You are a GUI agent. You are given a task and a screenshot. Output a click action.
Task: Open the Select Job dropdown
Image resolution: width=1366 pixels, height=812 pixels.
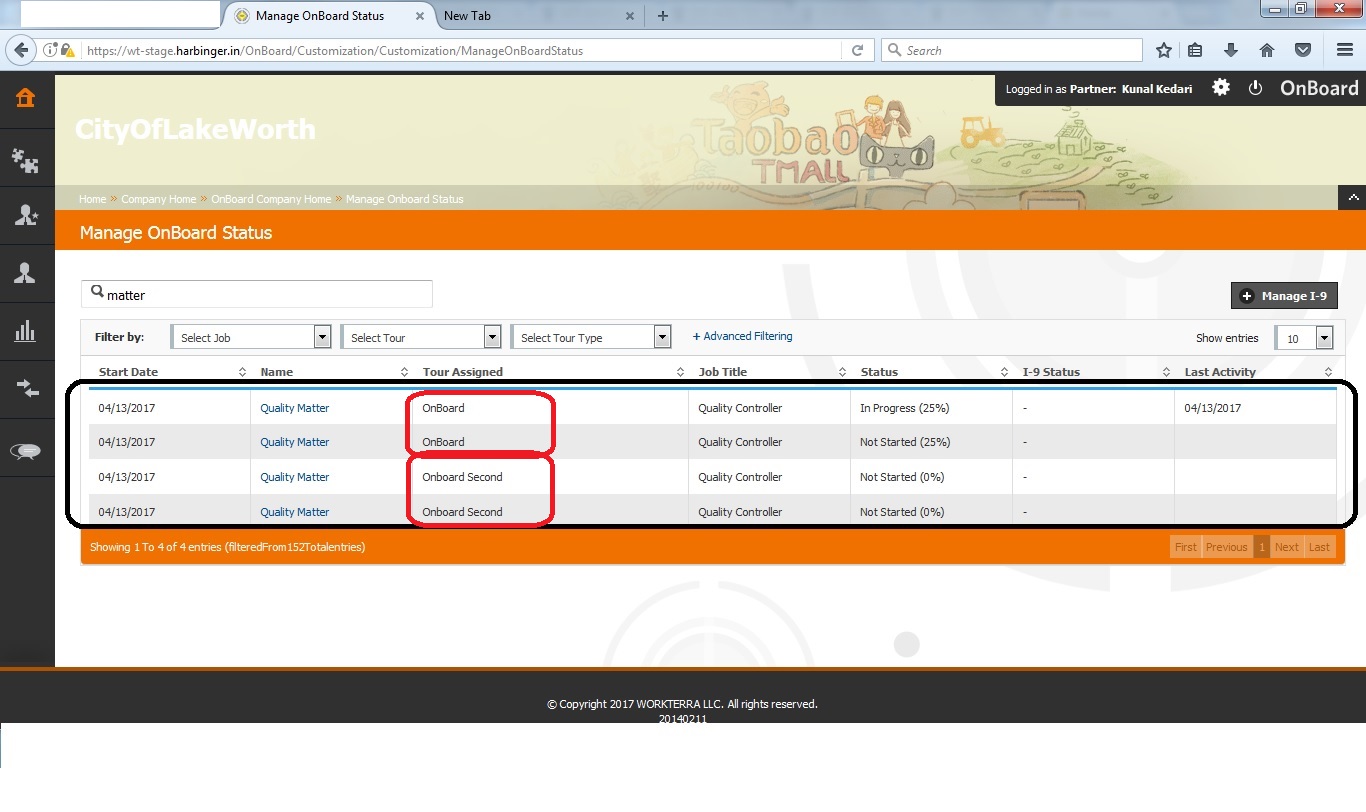[251, 337]
